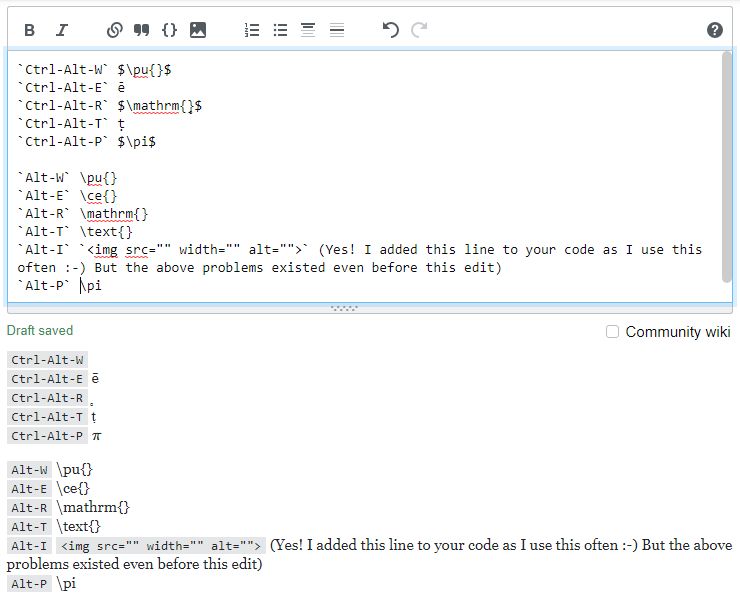Click the 'Alt-W' code in preview
This screenshot has width=740, height=598.
[29, 470]
